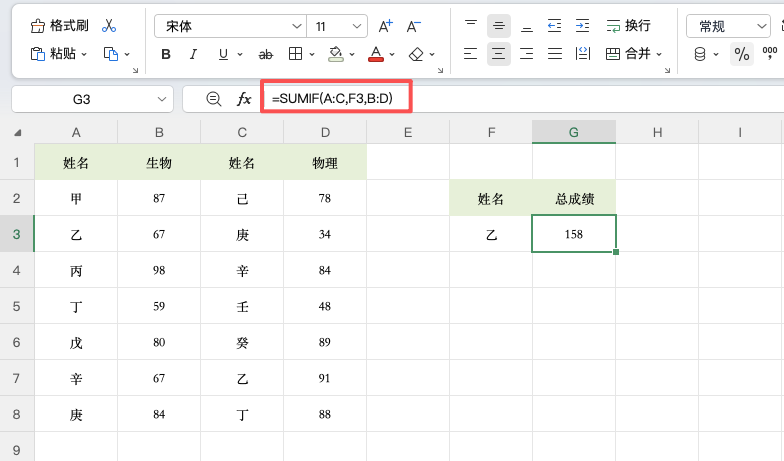The height and width of the screenshot is (461, 784).
Task: Align text right
Action: coord(526,54)
